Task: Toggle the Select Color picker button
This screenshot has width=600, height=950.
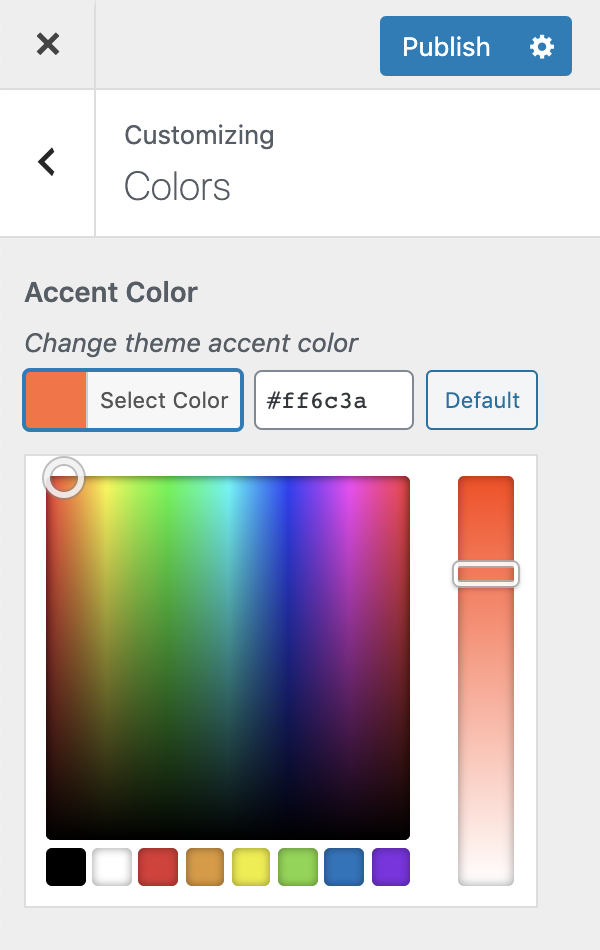Action: (133, 400)
